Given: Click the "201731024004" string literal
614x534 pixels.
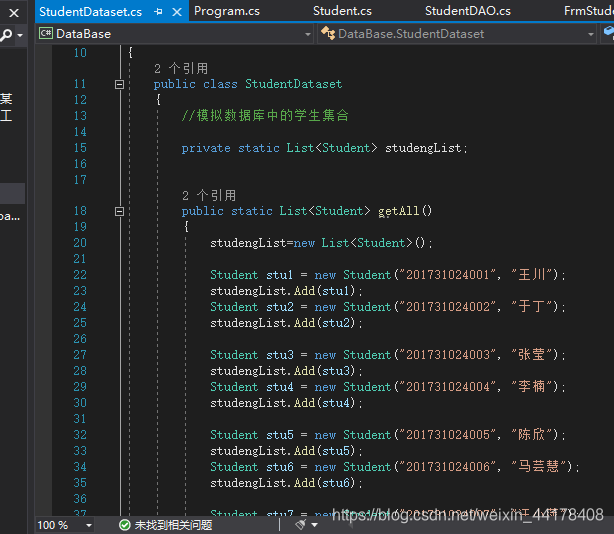Looking at the screenshot, I should 448,387.
